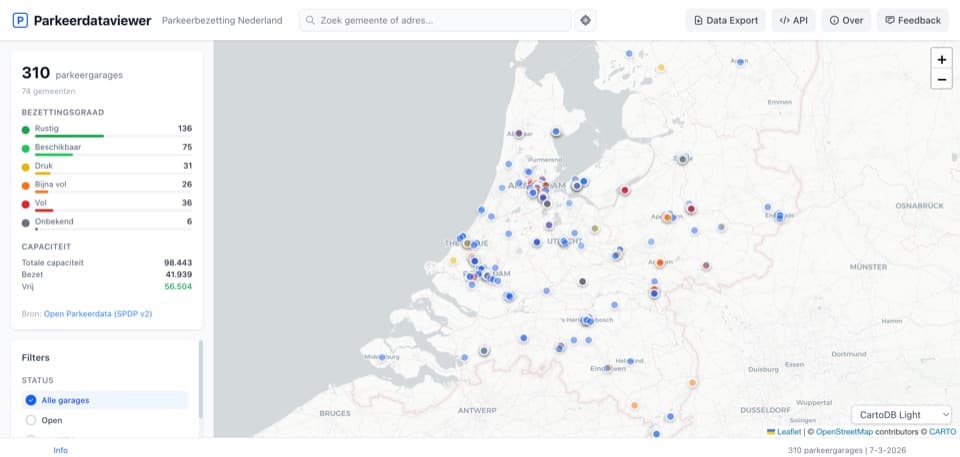Click the dark green Rustig legend dot

coord(26,130)
